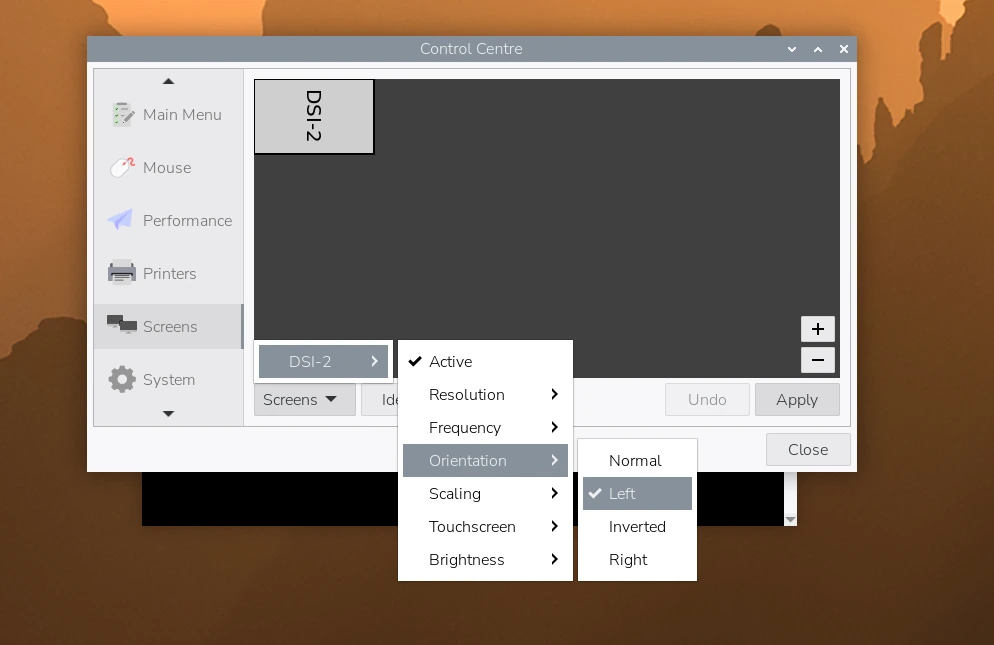Select the Mouse icon in sidebar
994x645 pixels.
[122, 167]
